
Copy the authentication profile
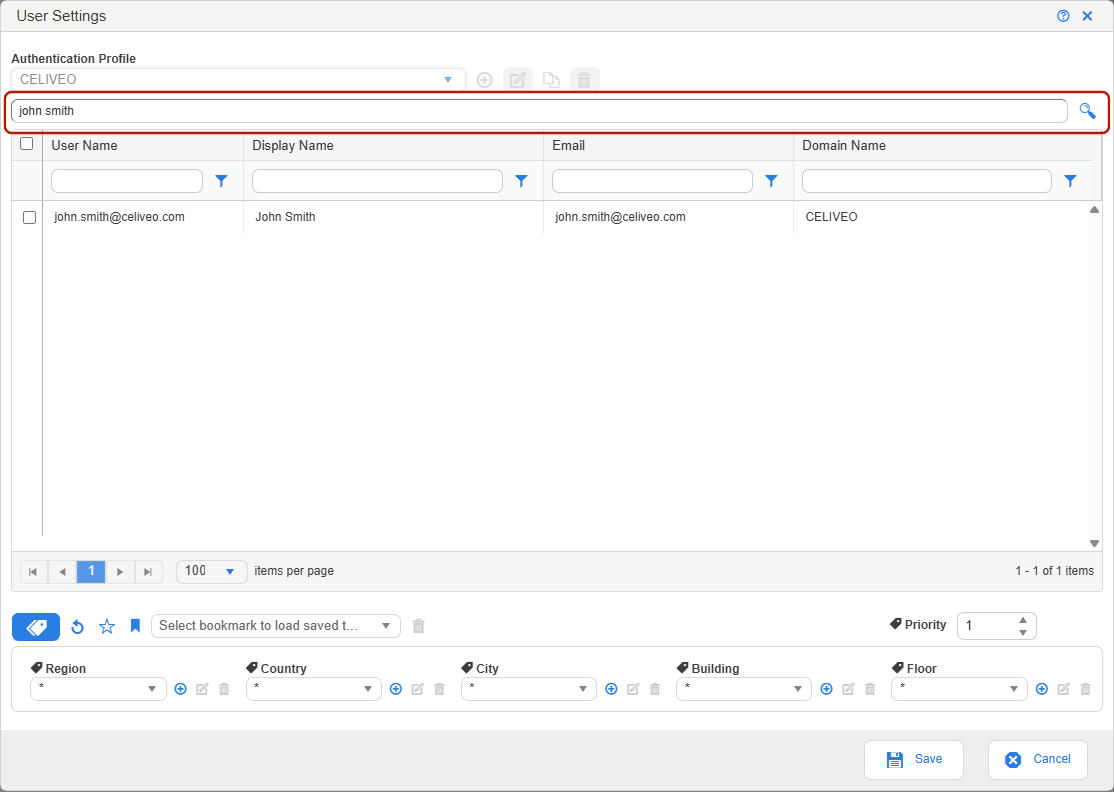point(551,80)
